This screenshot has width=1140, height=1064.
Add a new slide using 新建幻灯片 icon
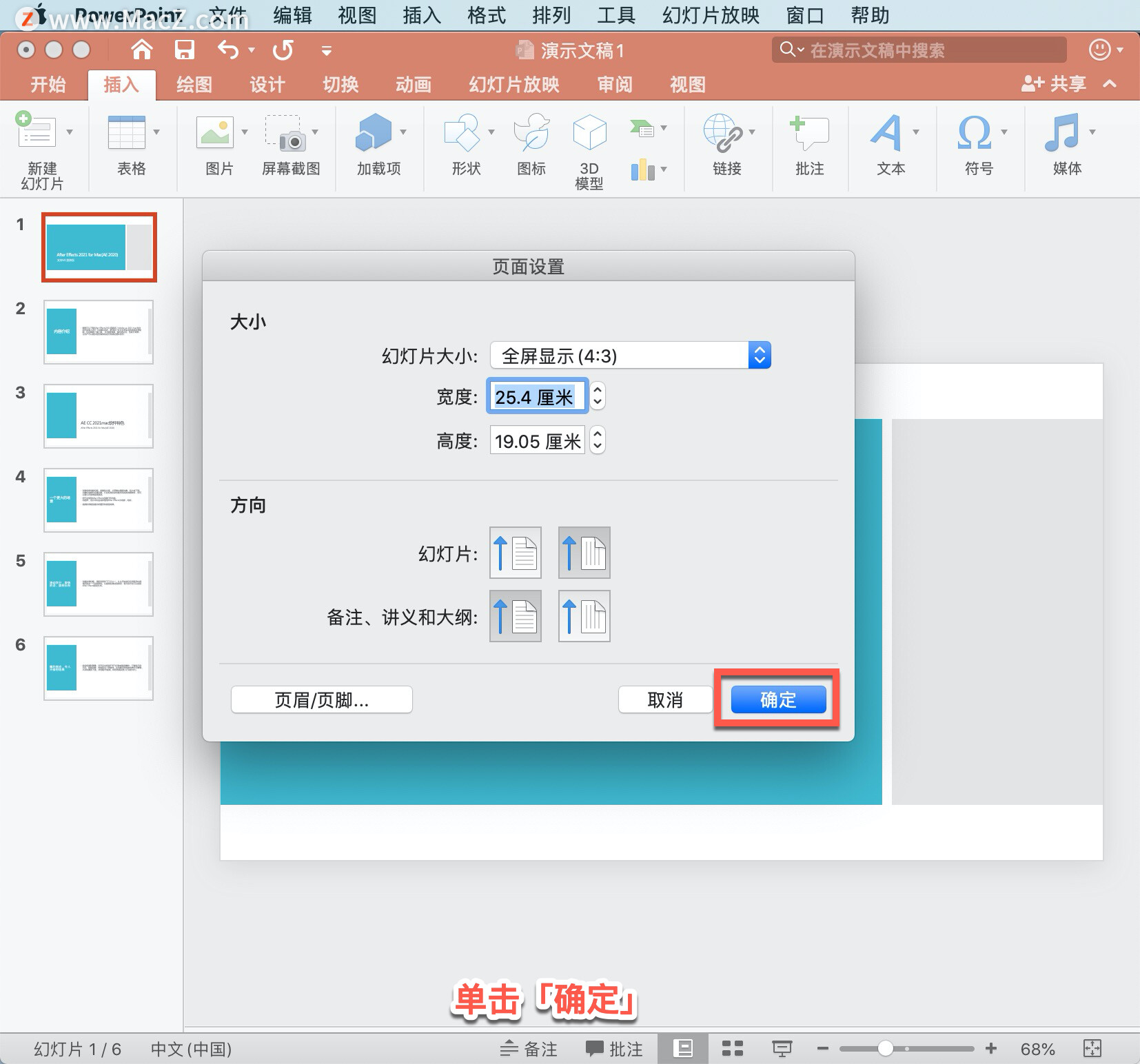pos(36,131)
